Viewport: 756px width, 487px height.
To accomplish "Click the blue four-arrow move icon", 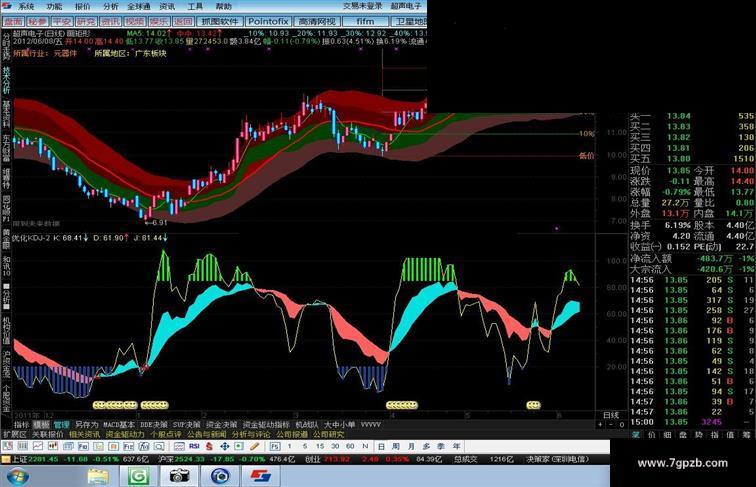I will [224, 446].
